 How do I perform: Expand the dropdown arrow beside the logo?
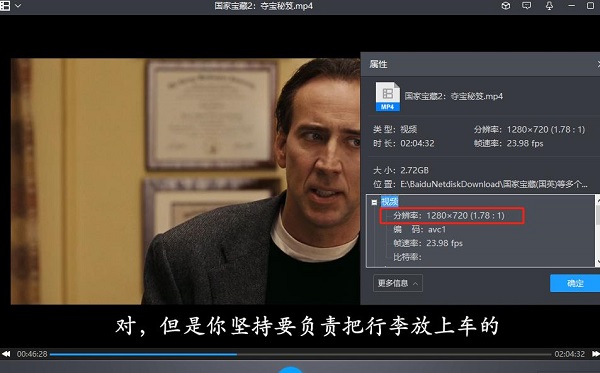coord(18,6)
